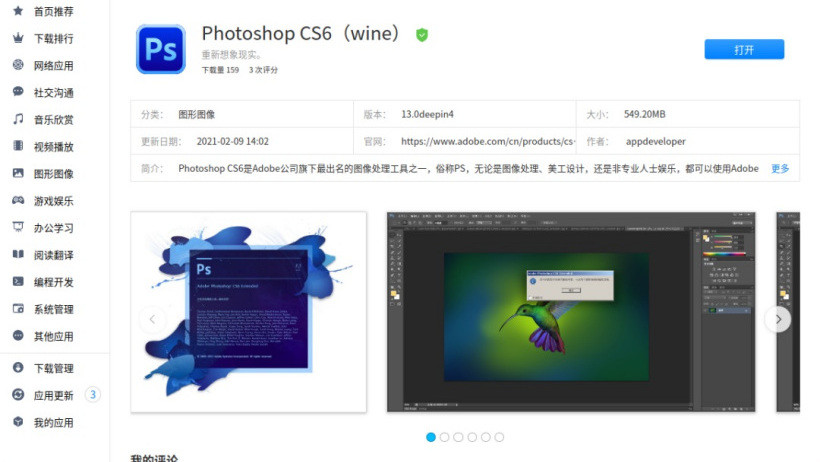Viewport: 820px width, 462px height.
Task: Open 办公学习 in the sidebar
Action: coord(54,229)
